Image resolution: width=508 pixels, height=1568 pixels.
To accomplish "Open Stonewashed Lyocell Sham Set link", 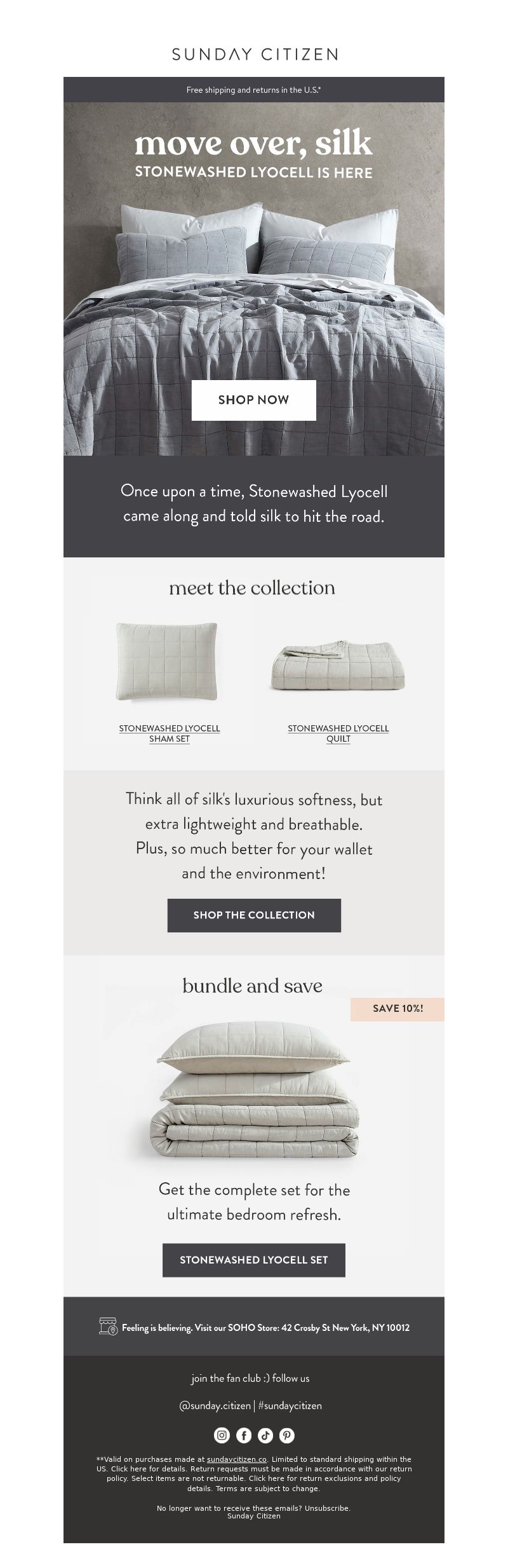I will click(170, 733).
